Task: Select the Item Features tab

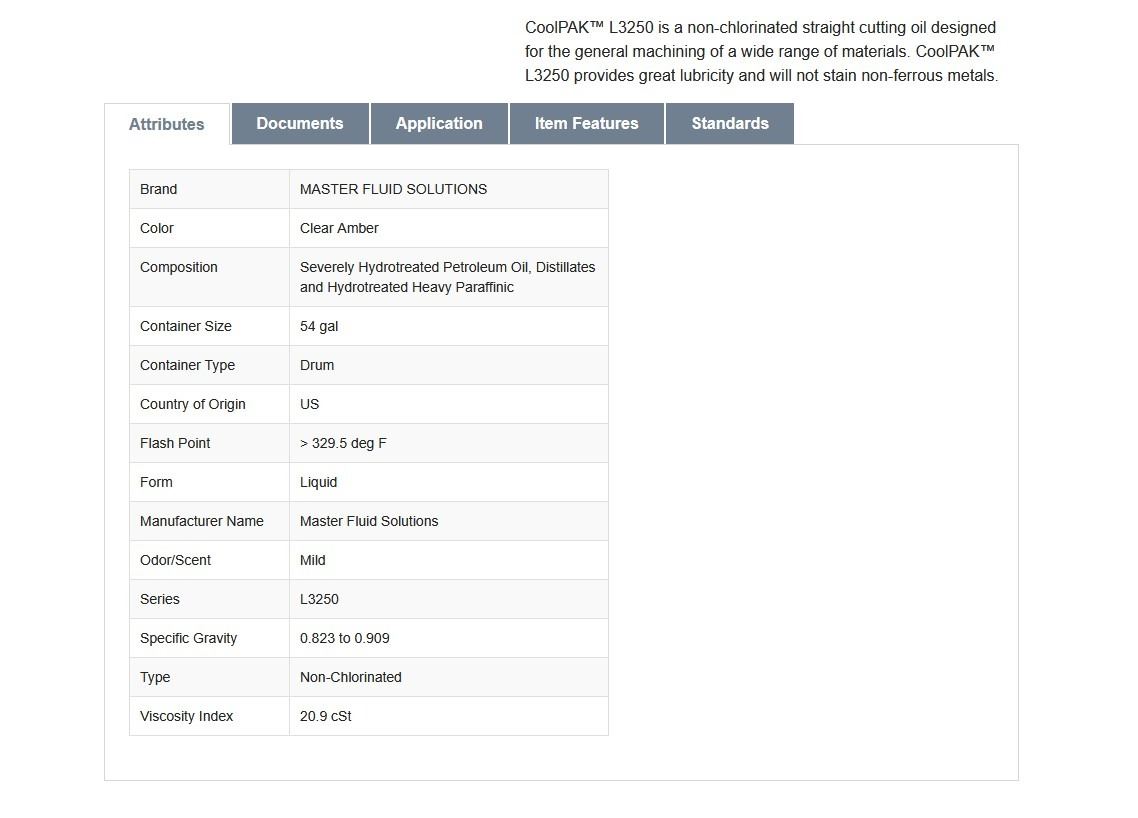Action: click(x=586, y=124)
